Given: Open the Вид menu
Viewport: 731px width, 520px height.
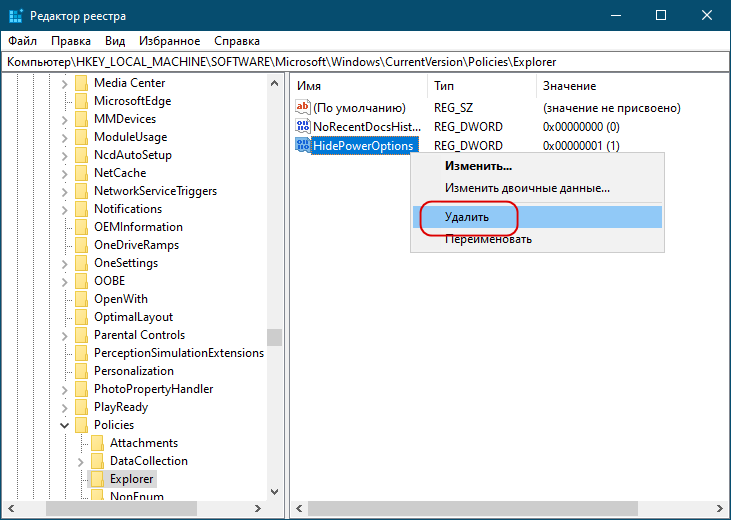Looking at the screenshot, I should coord(115,41).
